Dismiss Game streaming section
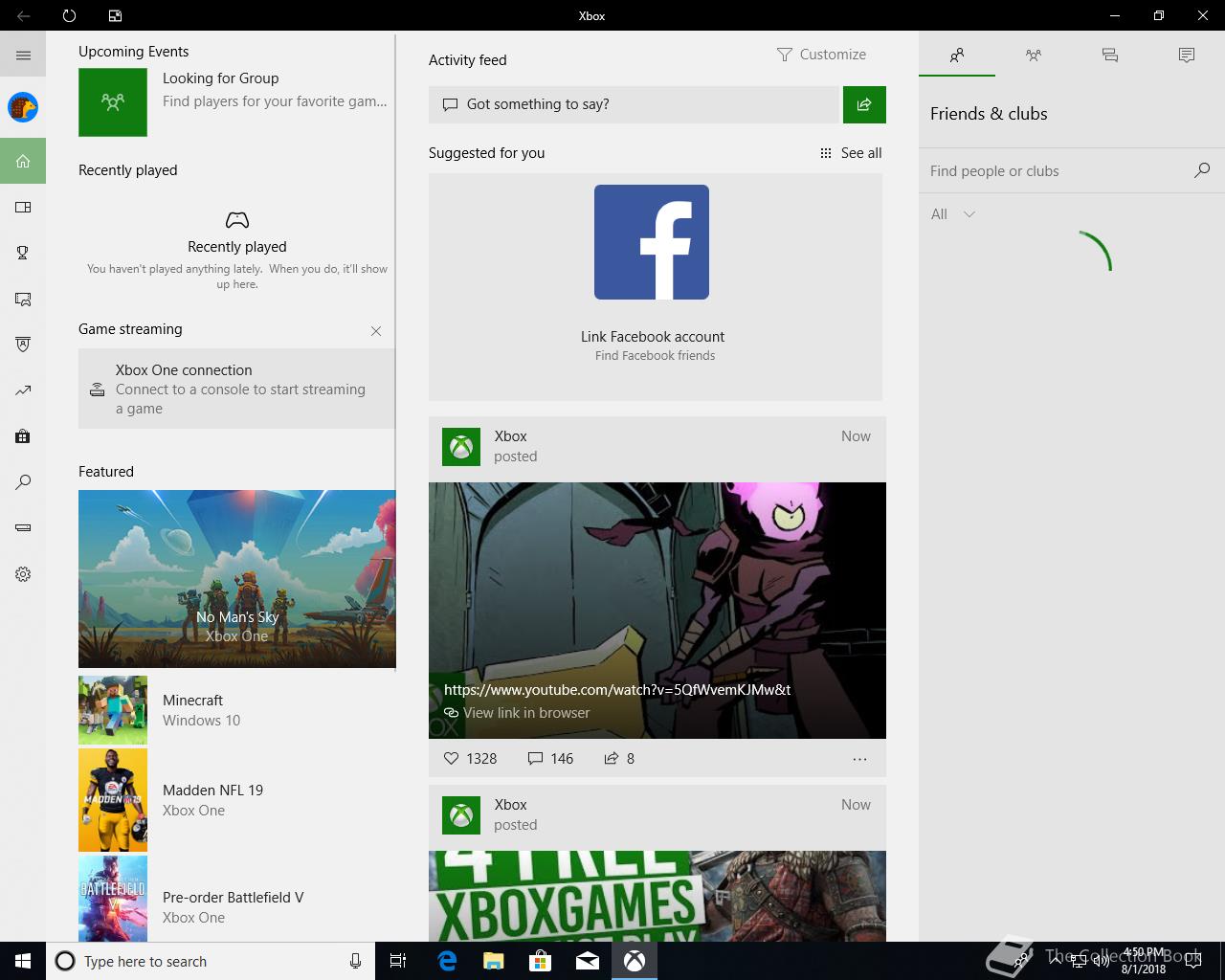 point(376,331)
